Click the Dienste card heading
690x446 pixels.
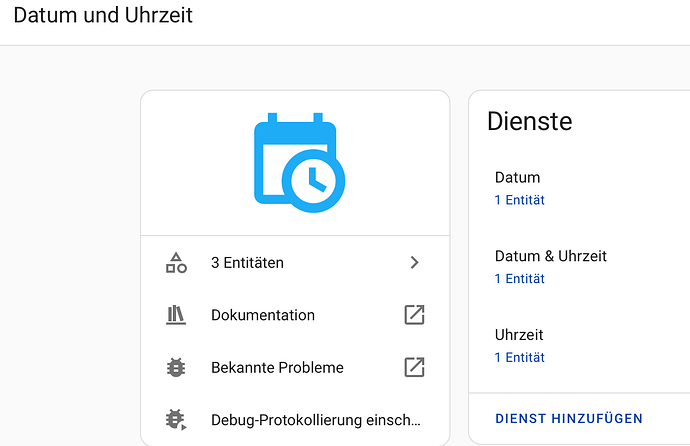click(529, 122)
